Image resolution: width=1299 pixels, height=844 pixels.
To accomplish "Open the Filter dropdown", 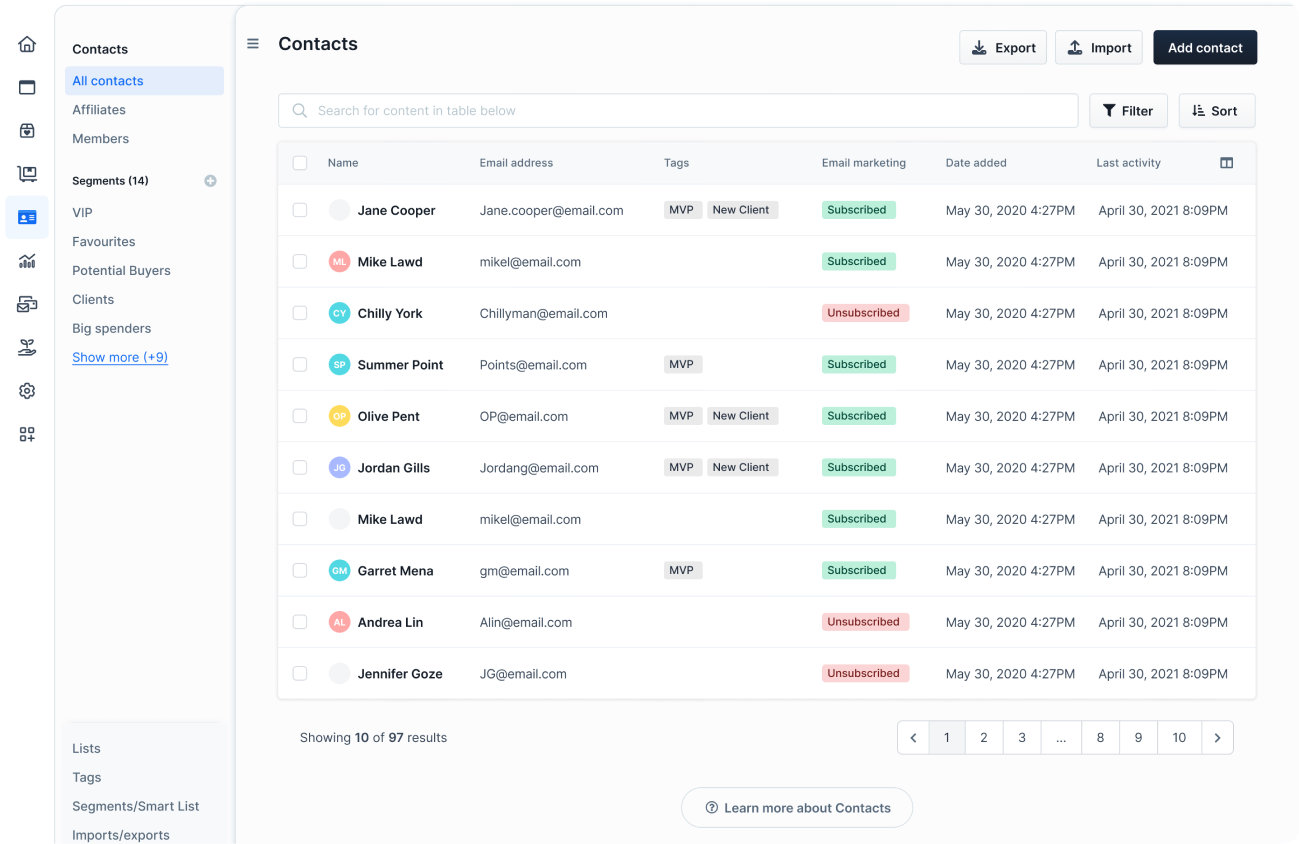I will (1127, 111).
